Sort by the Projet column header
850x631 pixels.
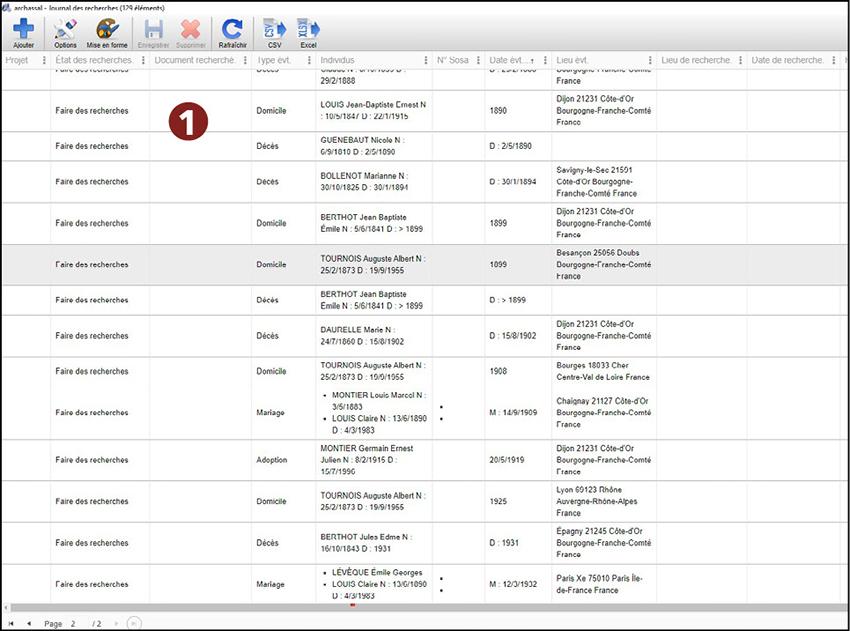coord(17,60)
